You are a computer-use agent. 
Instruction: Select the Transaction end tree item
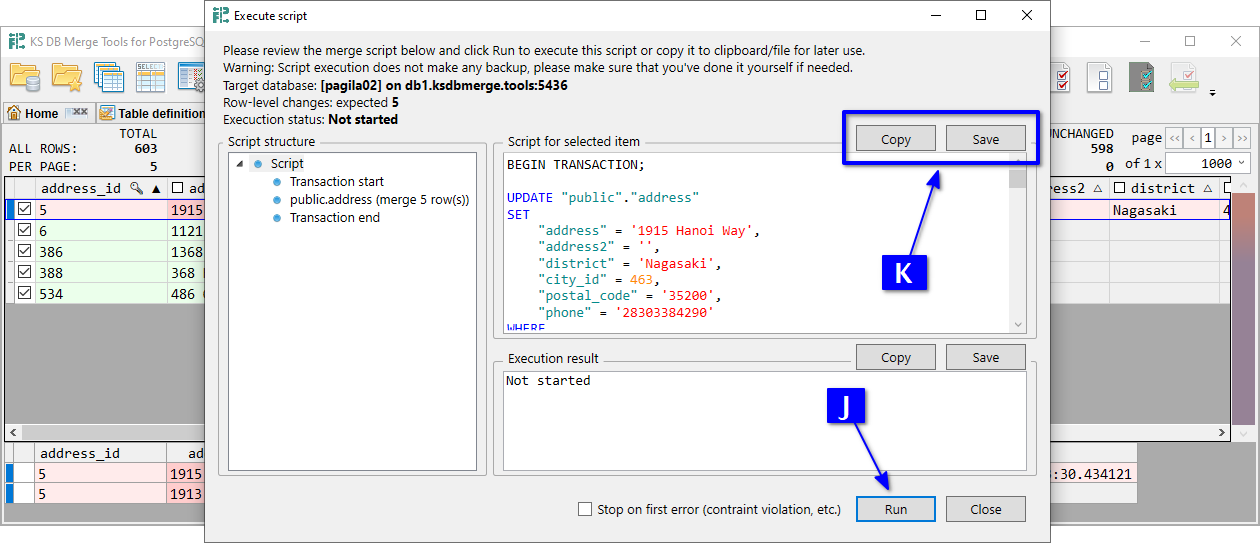click(x=334, y=217)
